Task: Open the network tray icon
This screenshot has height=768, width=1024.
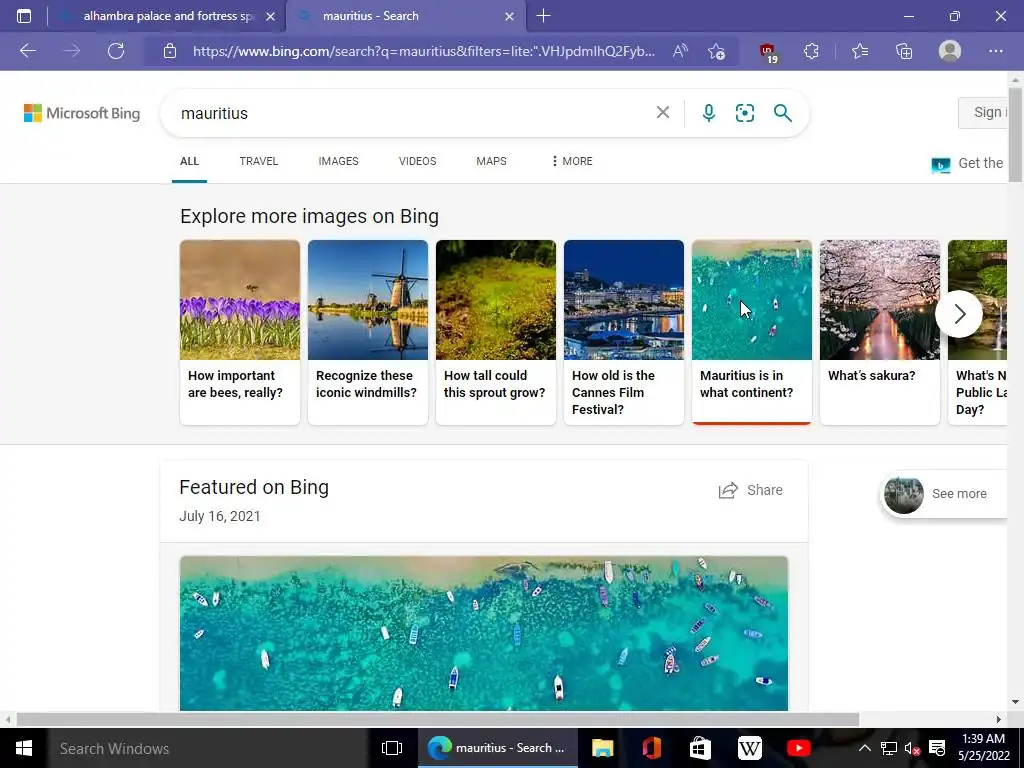Action: (x=888, y=748)
